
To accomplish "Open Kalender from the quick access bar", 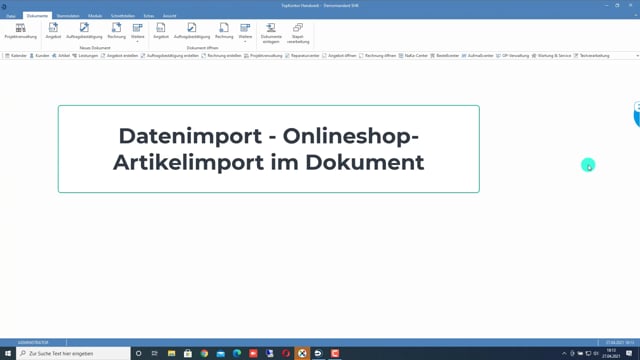I will 16,56.
